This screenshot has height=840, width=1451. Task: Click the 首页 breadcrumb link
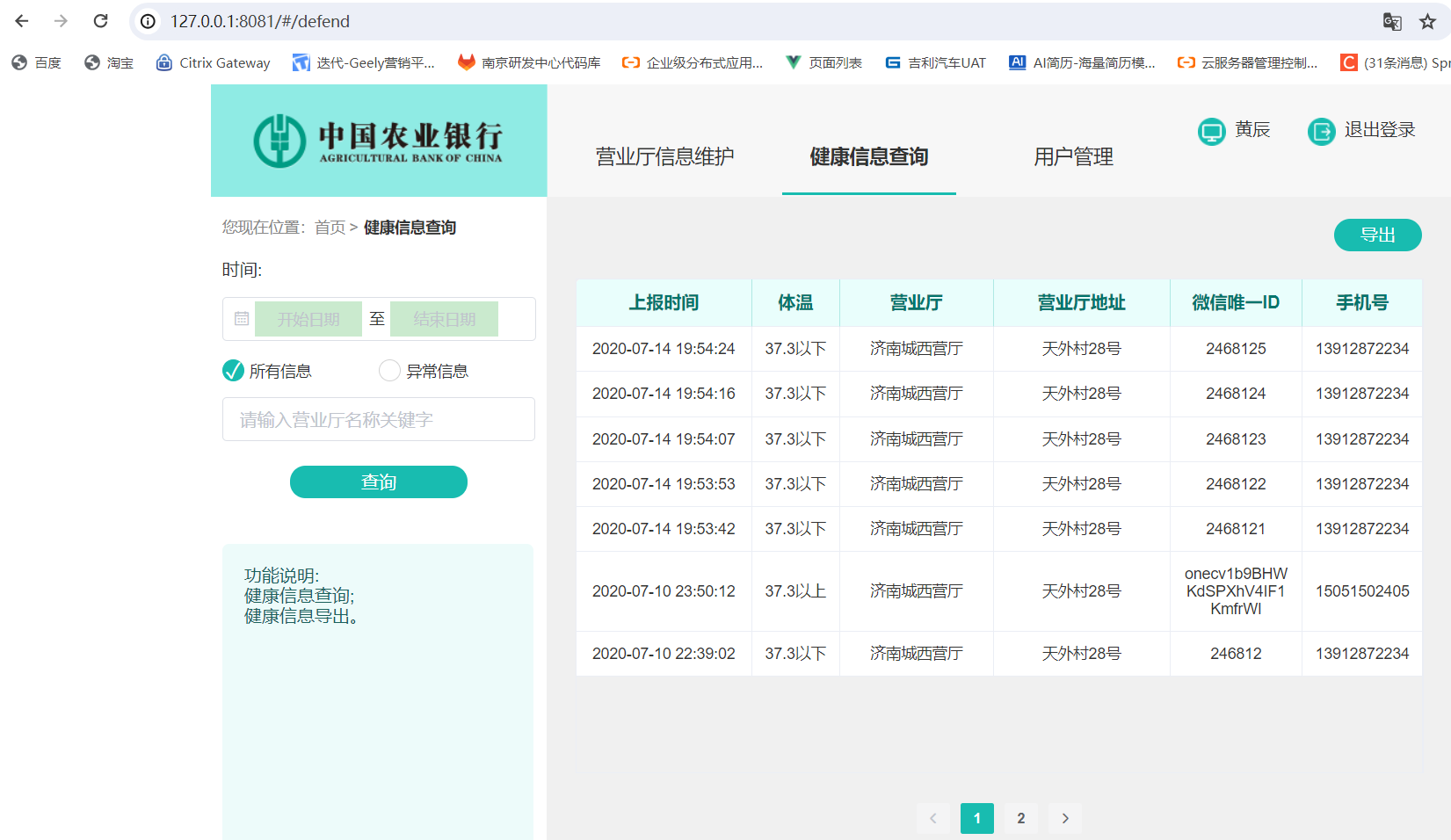point(330,228)
